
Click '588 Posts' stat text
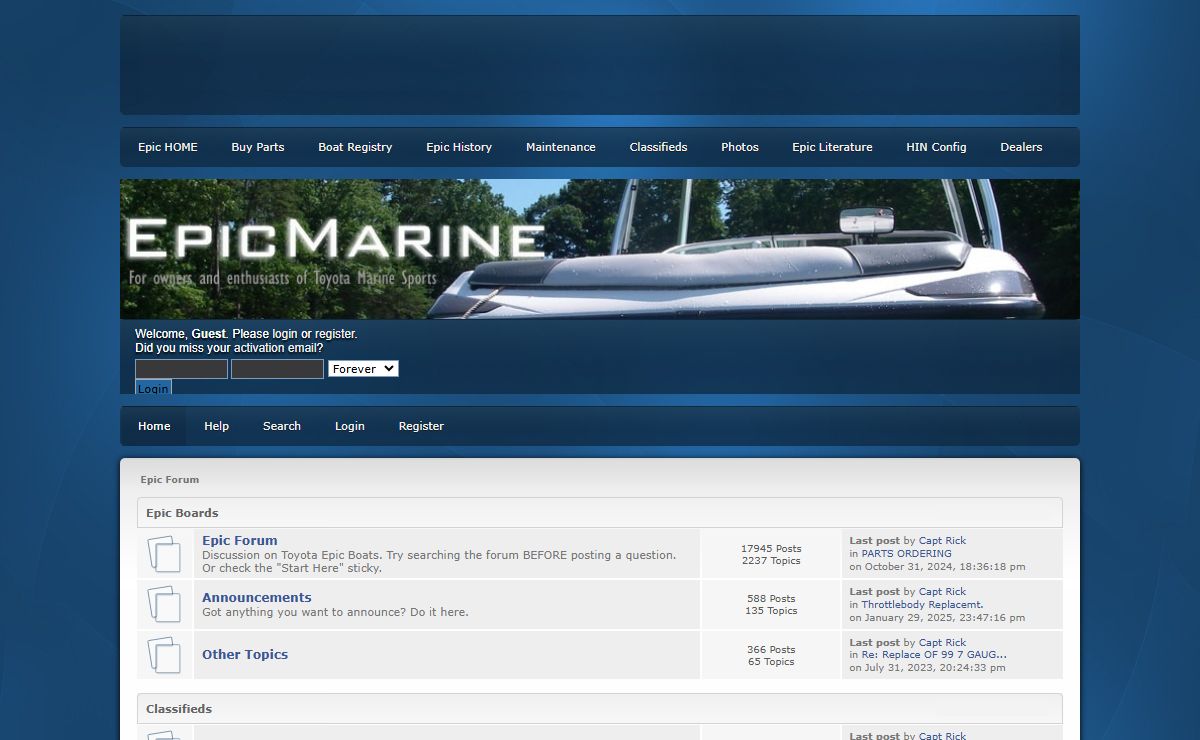point(771,599)
